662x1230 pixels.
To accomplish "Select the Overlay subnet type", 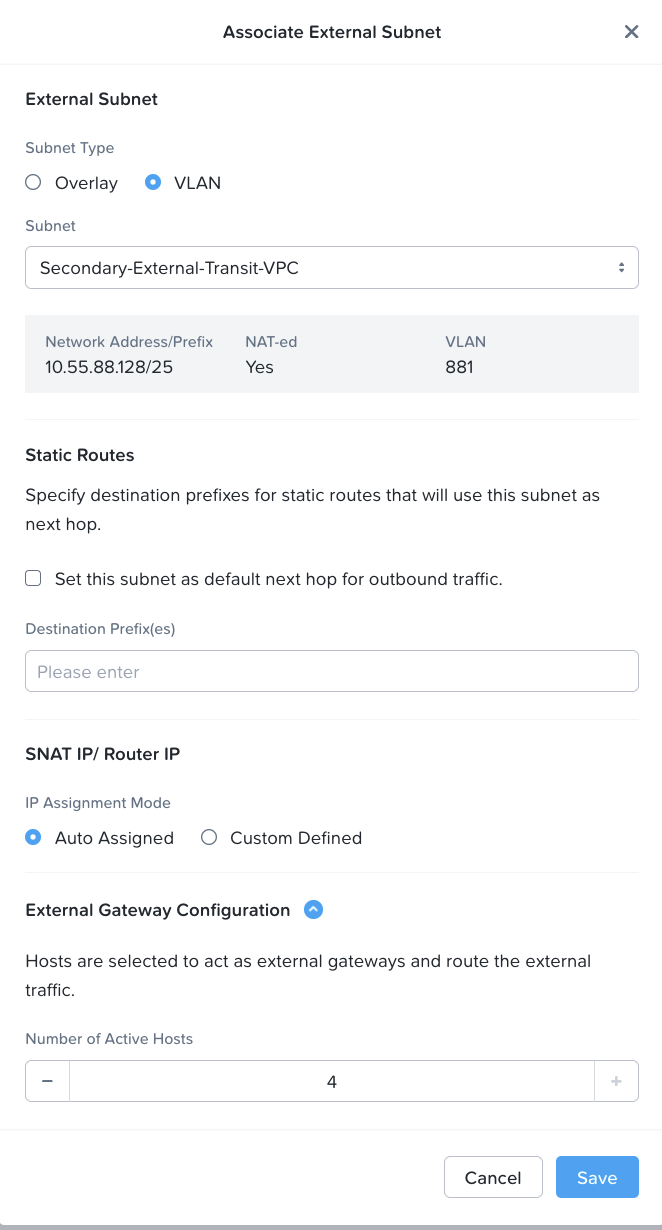I will 34,183.
